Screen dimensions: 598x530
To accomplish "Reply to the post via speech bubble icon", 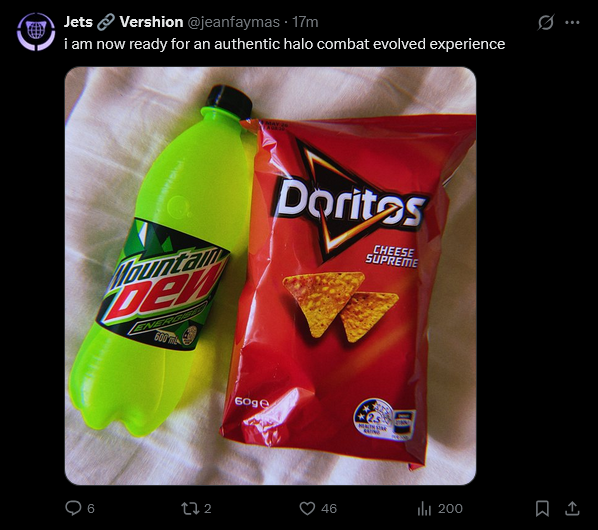I will (x=73, y=508).
